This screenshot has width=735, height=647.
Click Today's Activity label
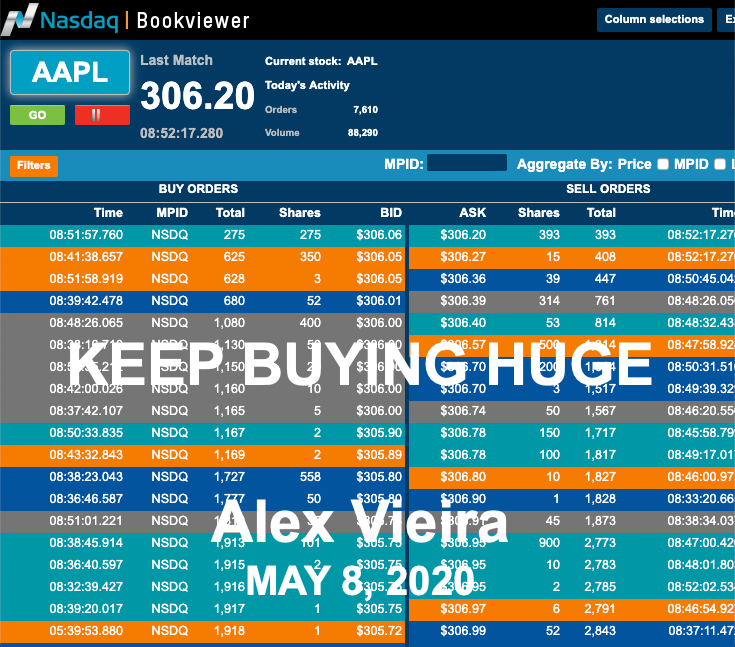[x=307, y=85]
